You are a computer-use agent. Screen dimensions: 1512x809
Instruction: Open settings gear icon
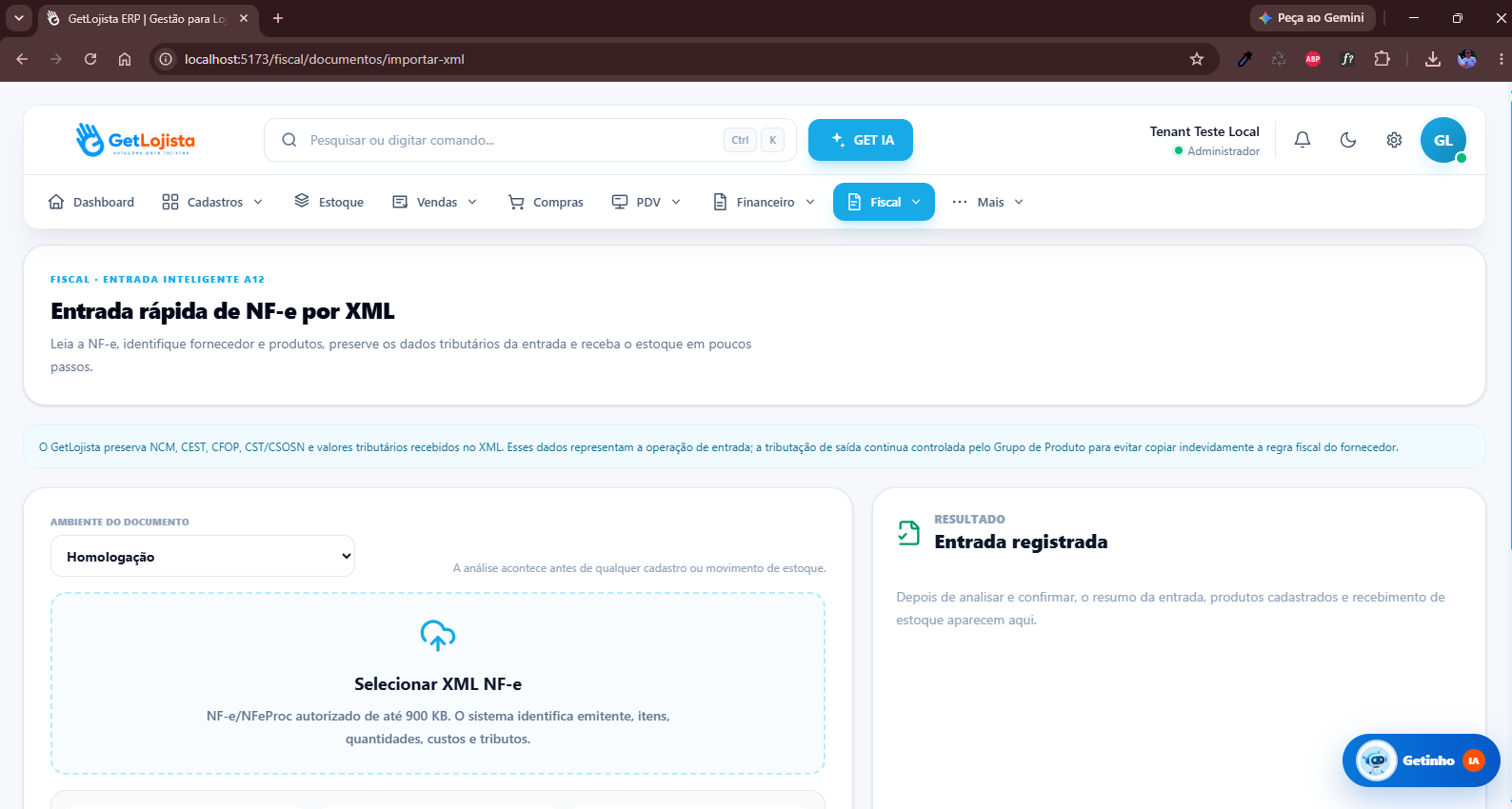1394,140
